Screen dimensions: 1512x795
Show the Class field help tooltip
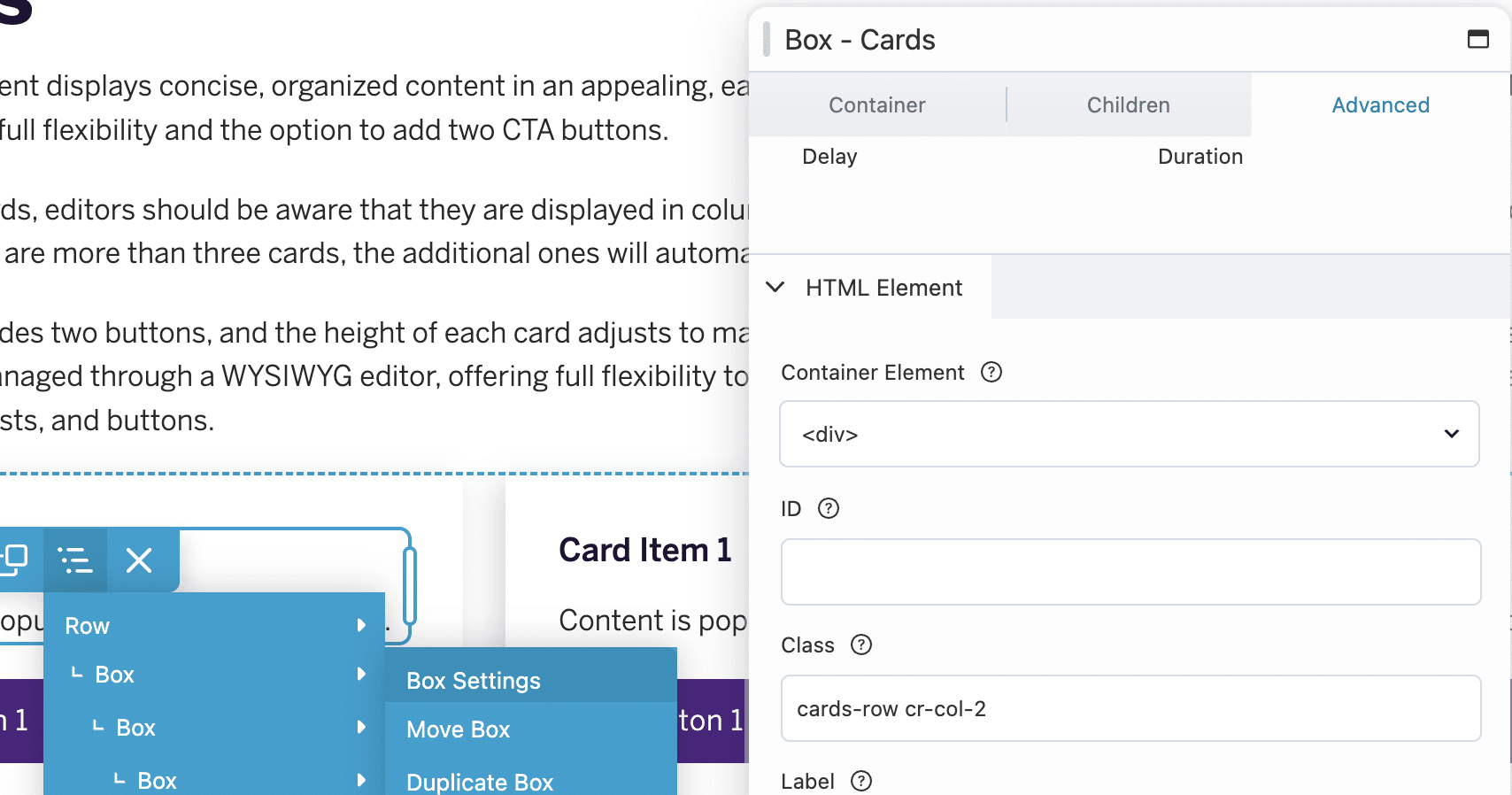[x=861, y=644]
